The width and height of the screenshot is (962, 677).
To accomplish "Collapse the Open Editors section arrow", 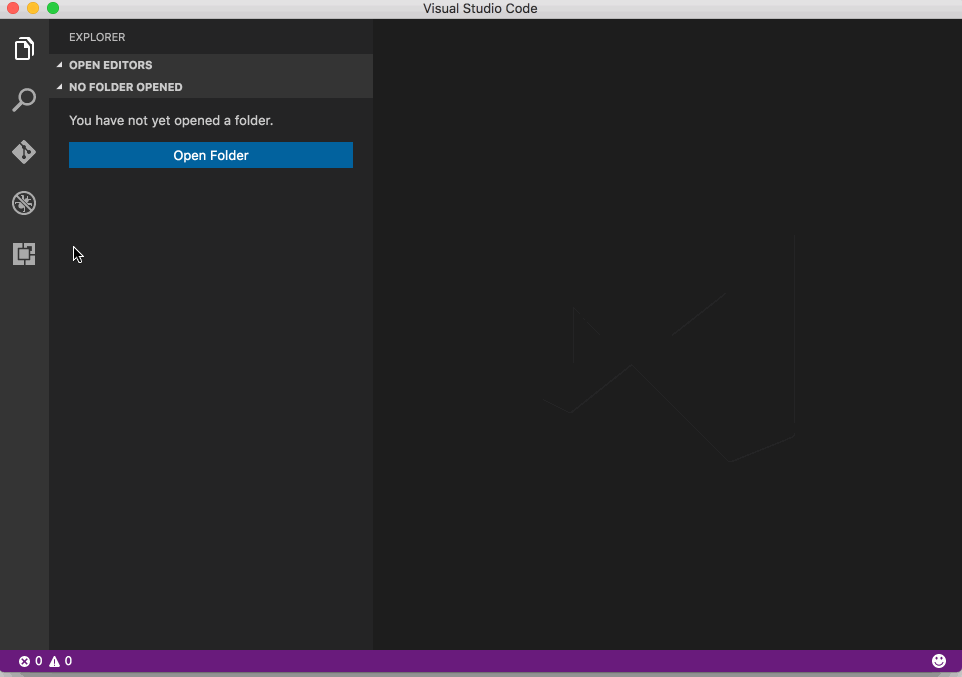I will pos(60,64).
